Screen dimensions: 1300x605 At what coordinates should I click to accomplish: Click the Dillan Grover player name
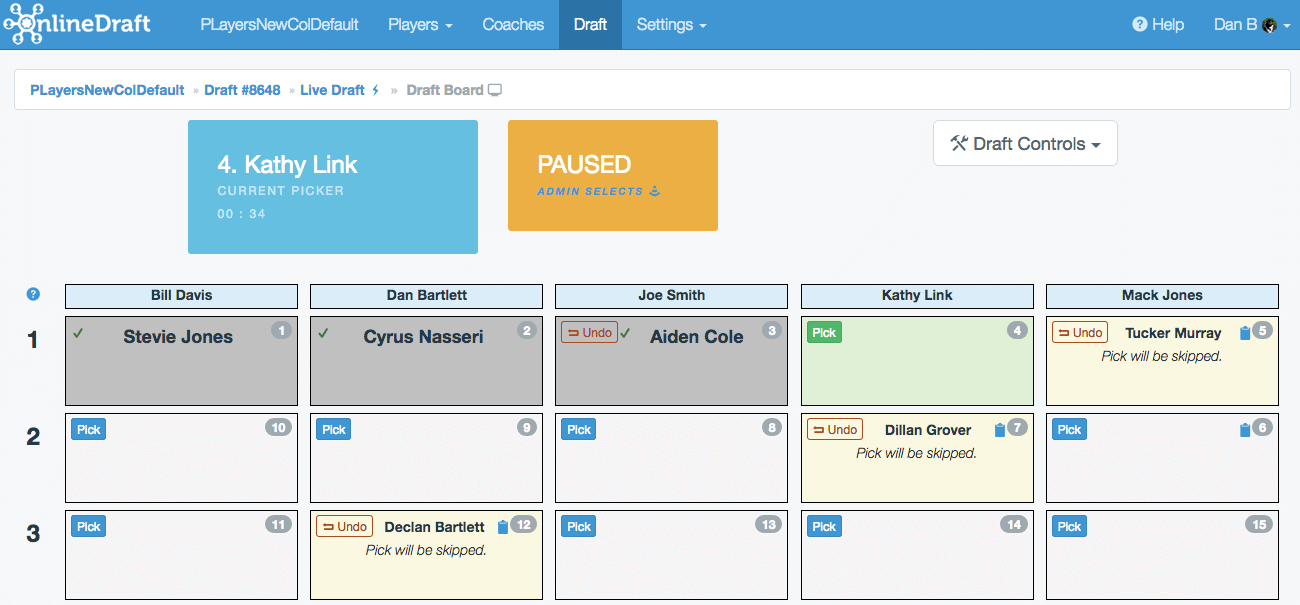[x=928, y=430]
